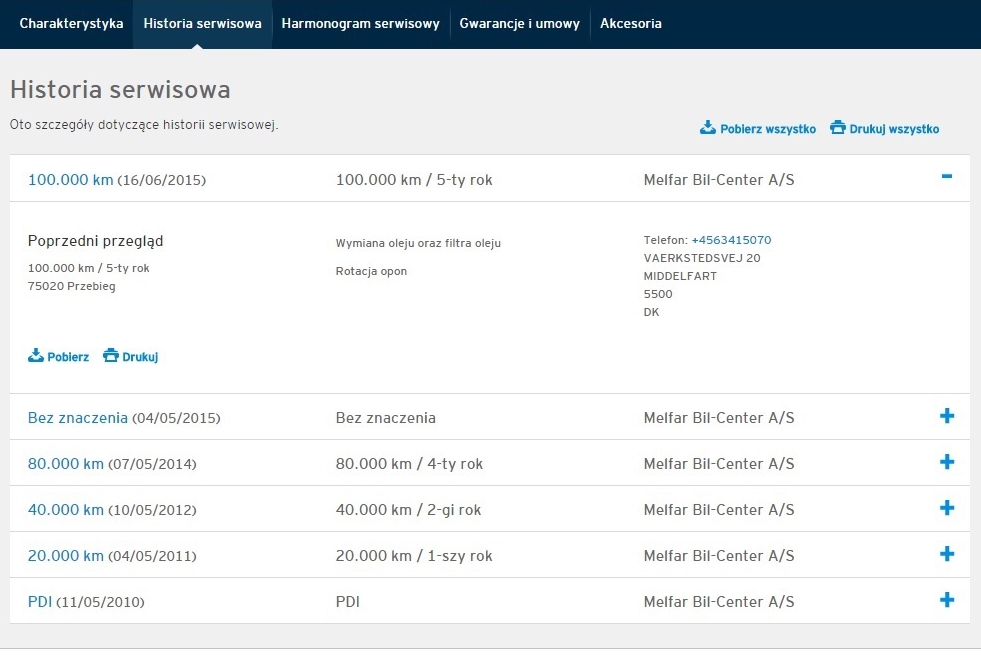Go to the Gwarancje i umowy tab
Viewport: 981px width, 665px height.
(x=519, y=23)
